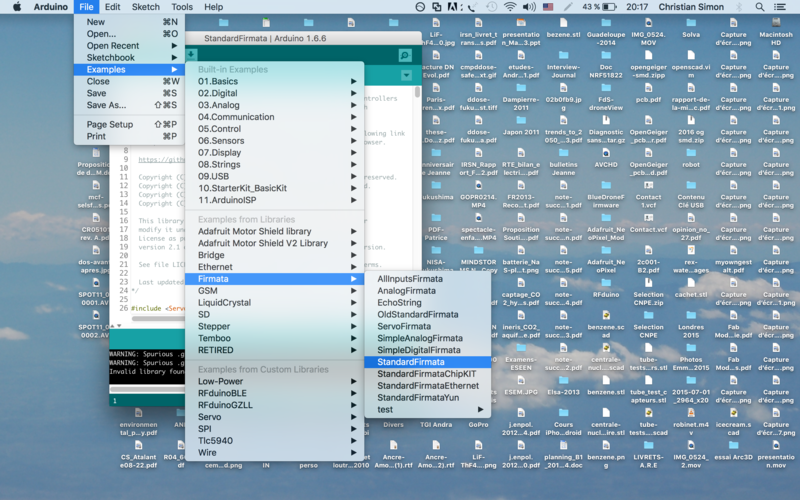Click the Bluetooth icon in menu bar

tap(739, 7)
